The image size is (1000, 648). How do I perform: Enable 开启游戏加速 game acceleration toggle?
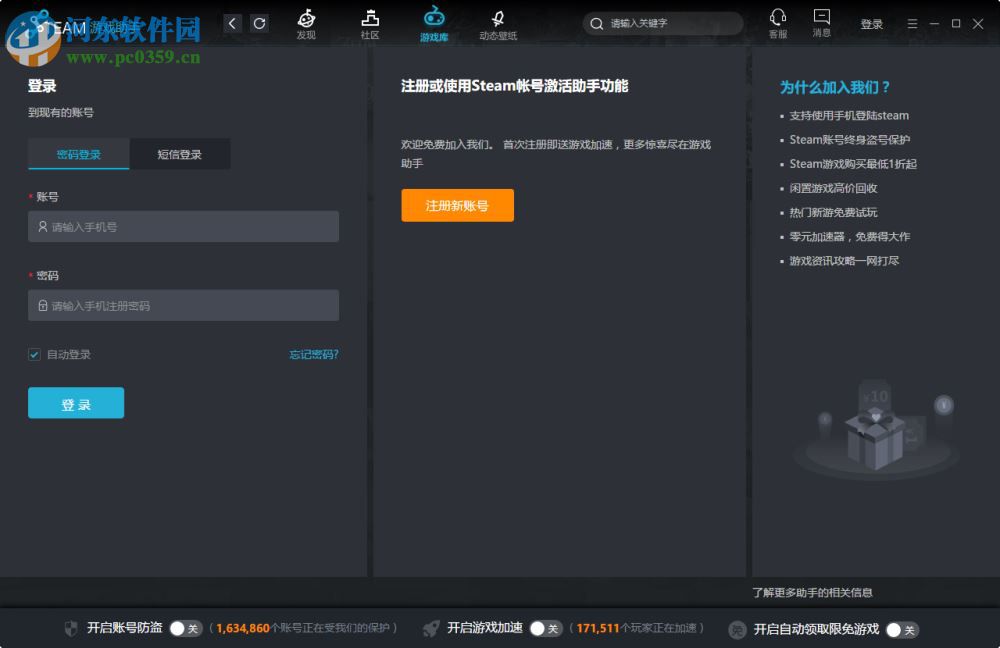click(546, 629)
